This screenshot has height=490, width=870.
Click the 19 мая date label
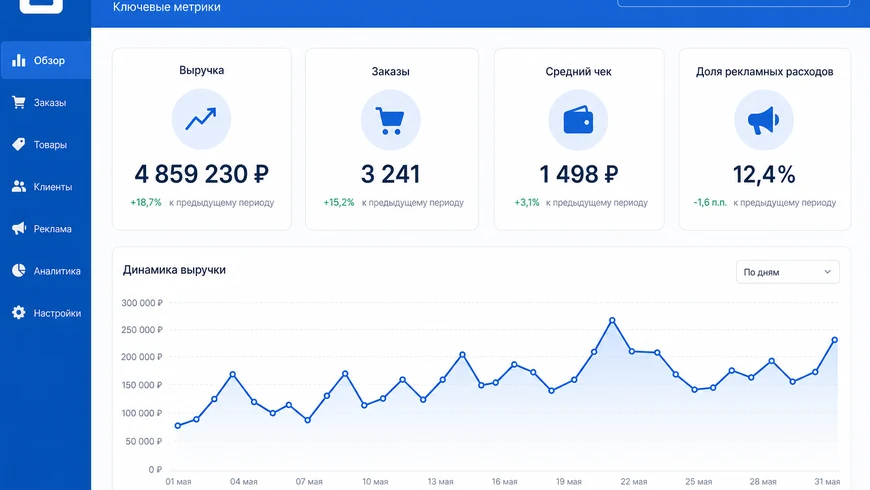569,482
